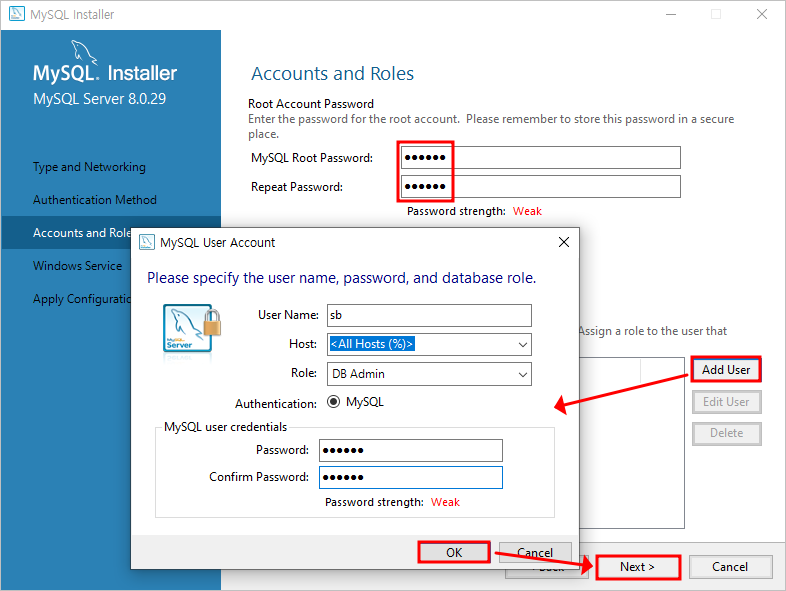Viewport: 786px width, 591px height.
Task: Click the disabled Delete button
Action: click(x=726, y=433)
